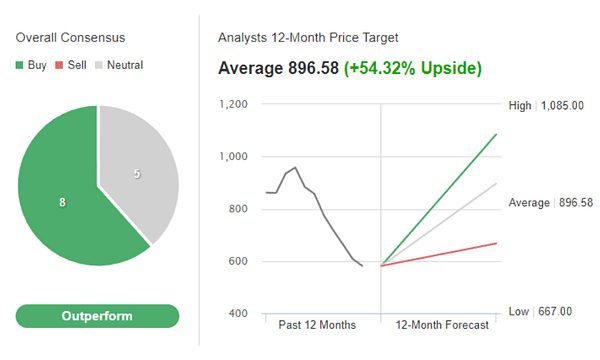This screenshot has height=360, width=600.
Task: Click the High 1,085.00 label
Action: (x=546, y=106)
